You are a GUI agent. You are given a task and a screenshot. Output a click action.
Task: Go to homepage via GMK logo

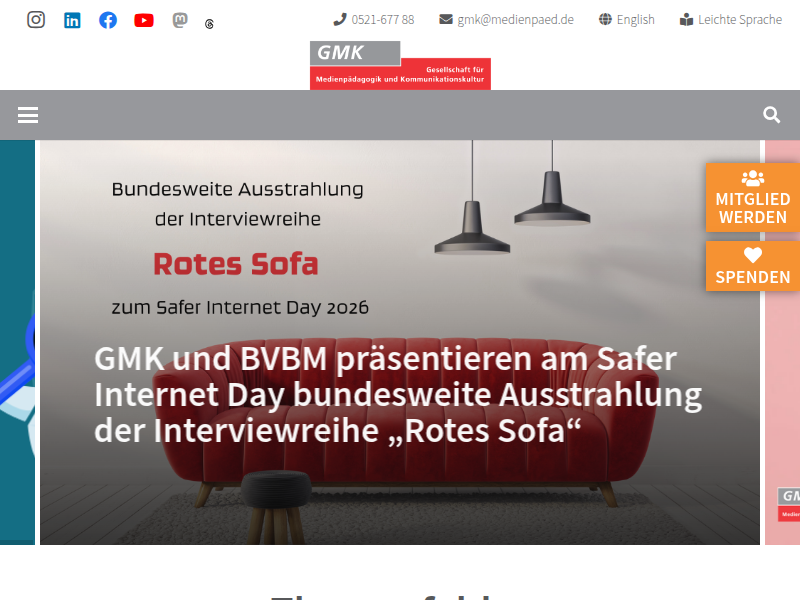click(x=401, y=65)
